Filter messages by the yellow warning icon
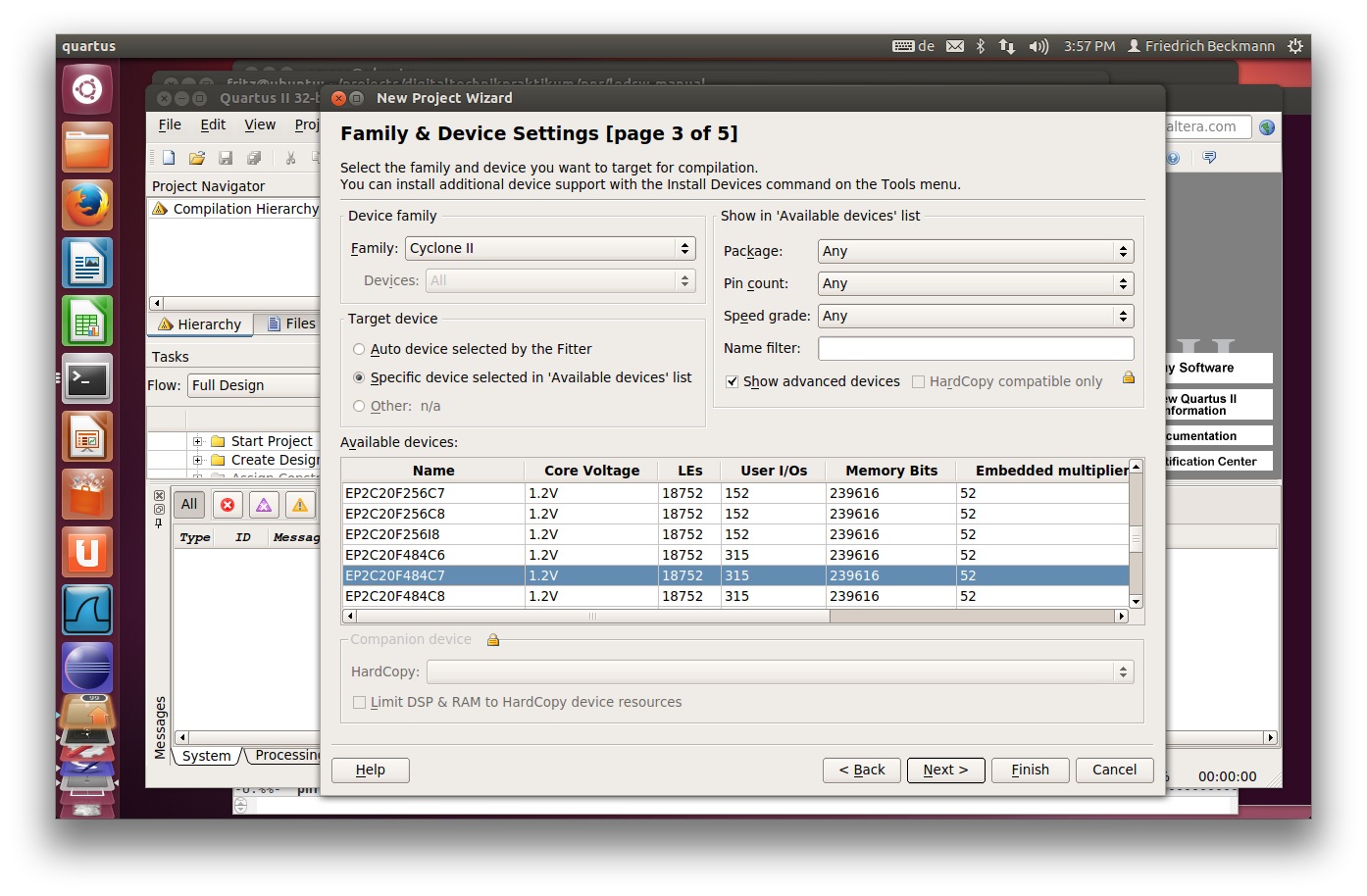The height and width of the screenshot is (896, 1367). click(x=300, y=505)
